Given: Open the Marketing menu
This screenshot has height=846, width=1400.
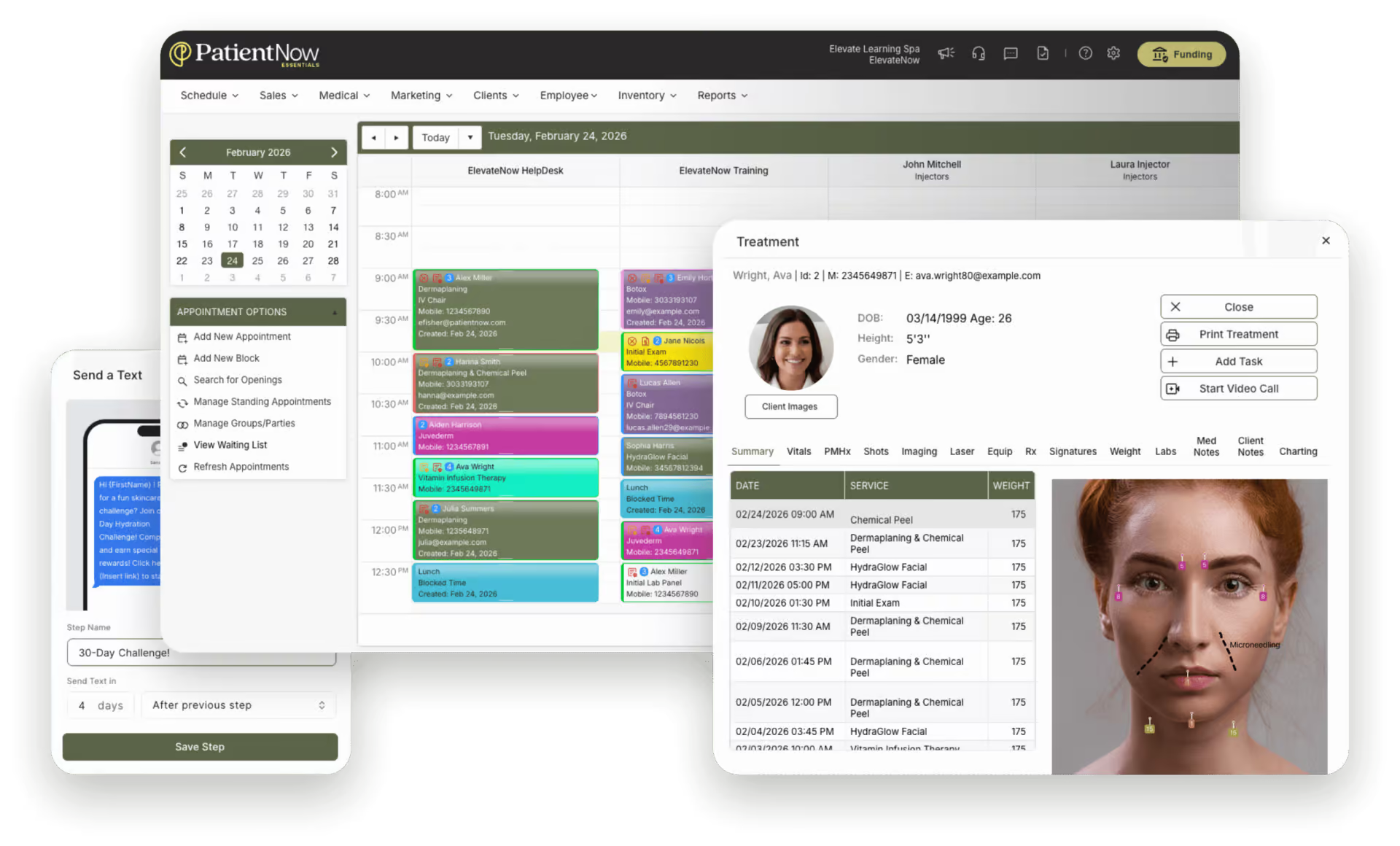Looking at the screenshot, I should coord(421,96).
